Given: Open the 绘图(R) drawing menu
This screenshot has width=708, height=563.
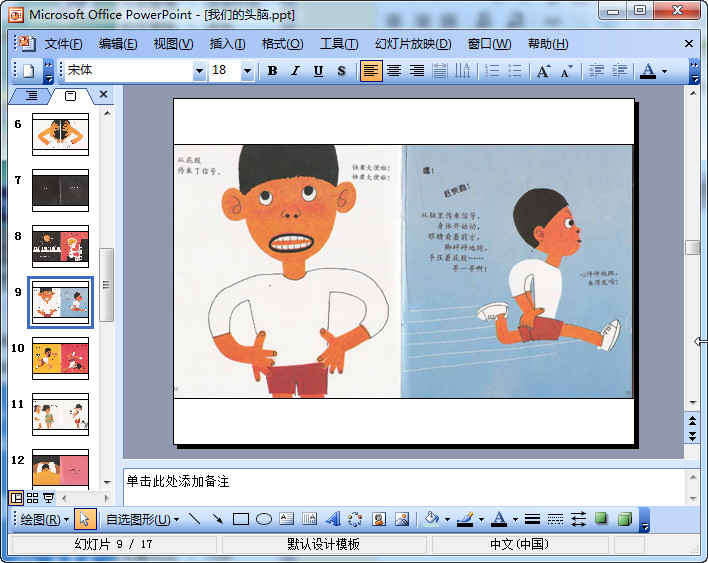Looking at the screenshot, I should [x=44, y=520].
